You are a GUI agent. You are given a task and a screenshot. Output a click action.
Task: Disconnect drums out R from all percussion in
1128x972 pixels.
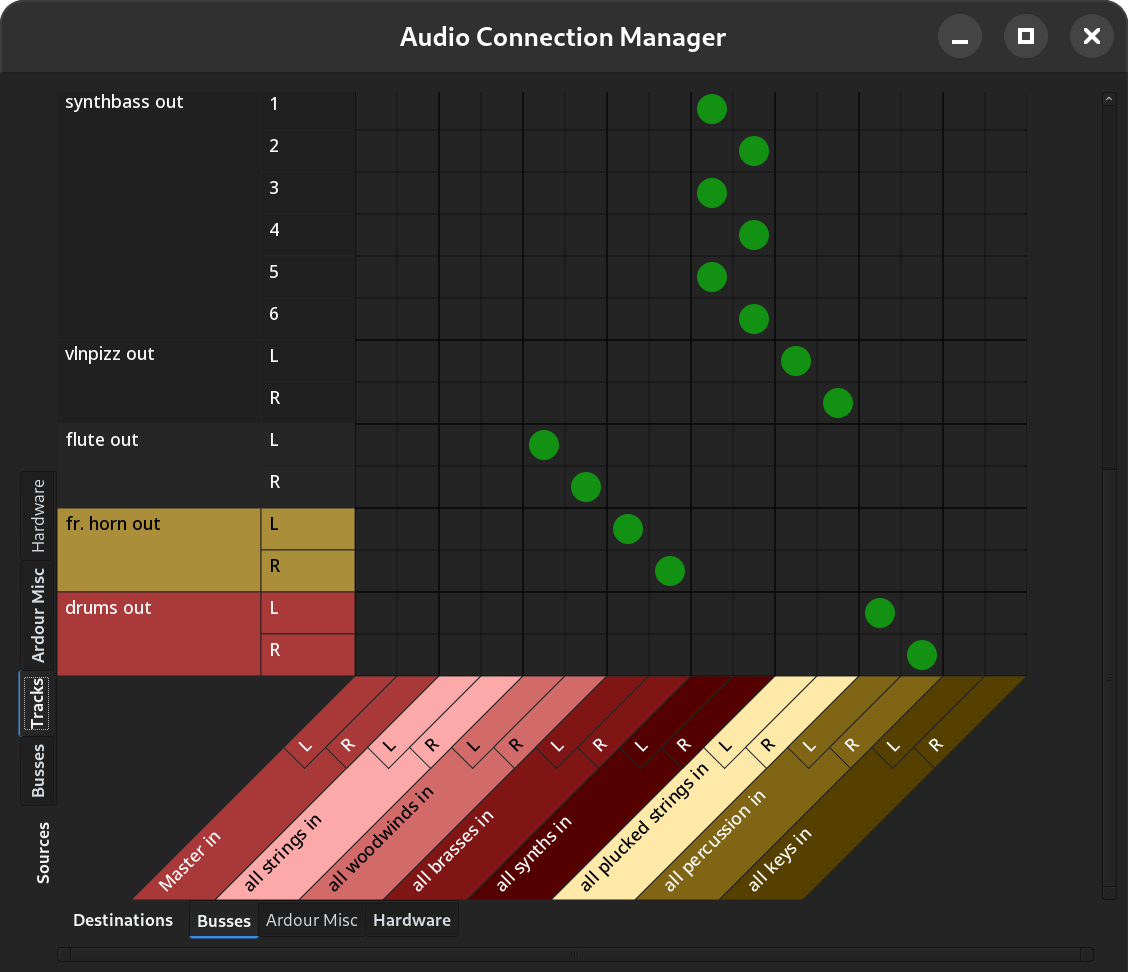[921, 655]
